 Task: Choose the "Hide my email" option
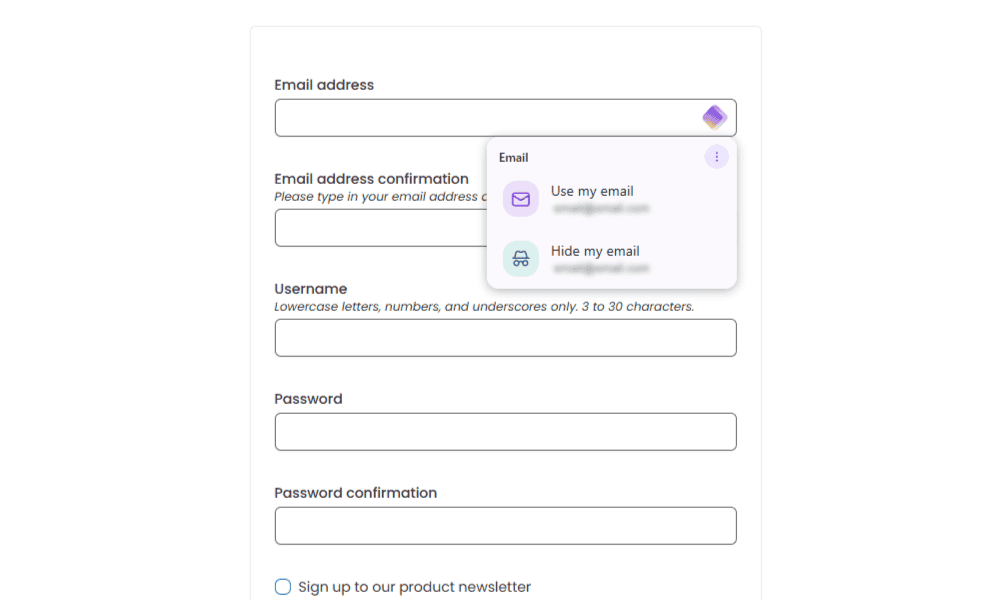(x=595, y=251)
